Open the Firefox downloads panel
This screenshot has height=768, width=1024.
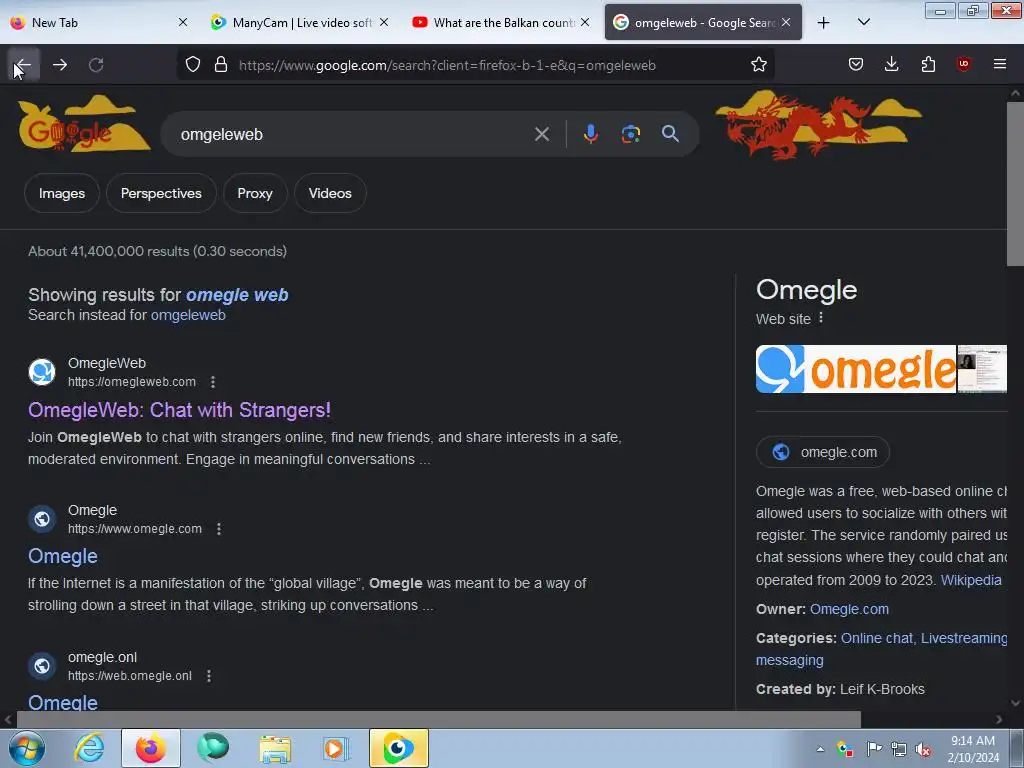click(891, 64)
